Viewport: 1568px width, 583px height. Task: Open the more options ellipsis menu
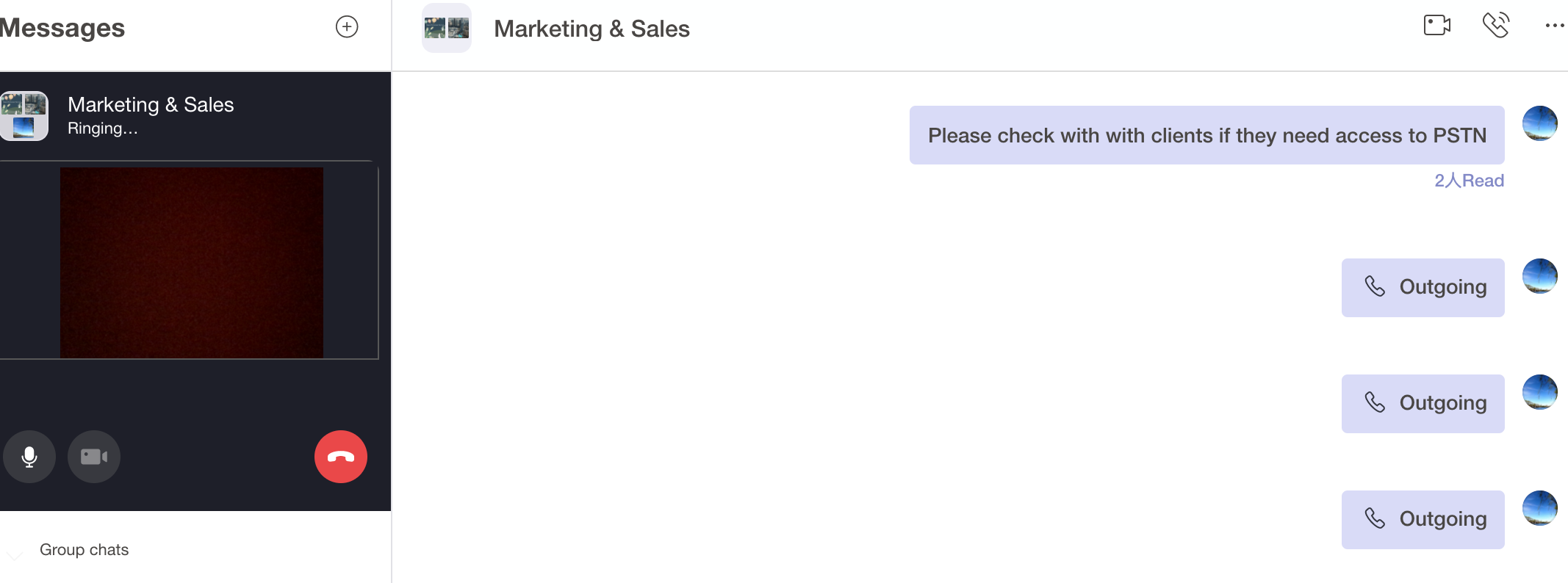(1555, 26)
